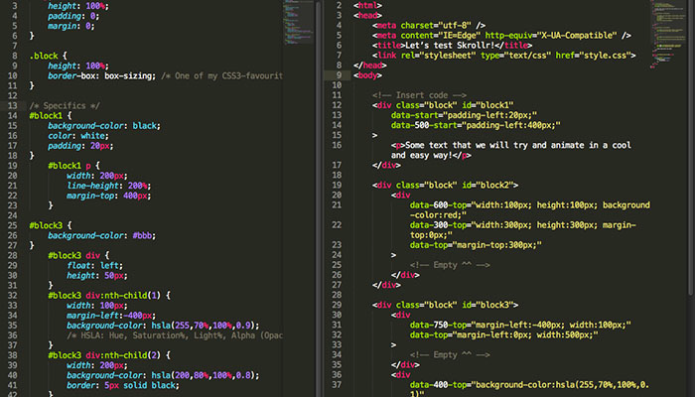The height and width of the screenshot is (397, 695).
Task: Select highlighted line number 9 in HTML gutter
Action: coord(339,75)
